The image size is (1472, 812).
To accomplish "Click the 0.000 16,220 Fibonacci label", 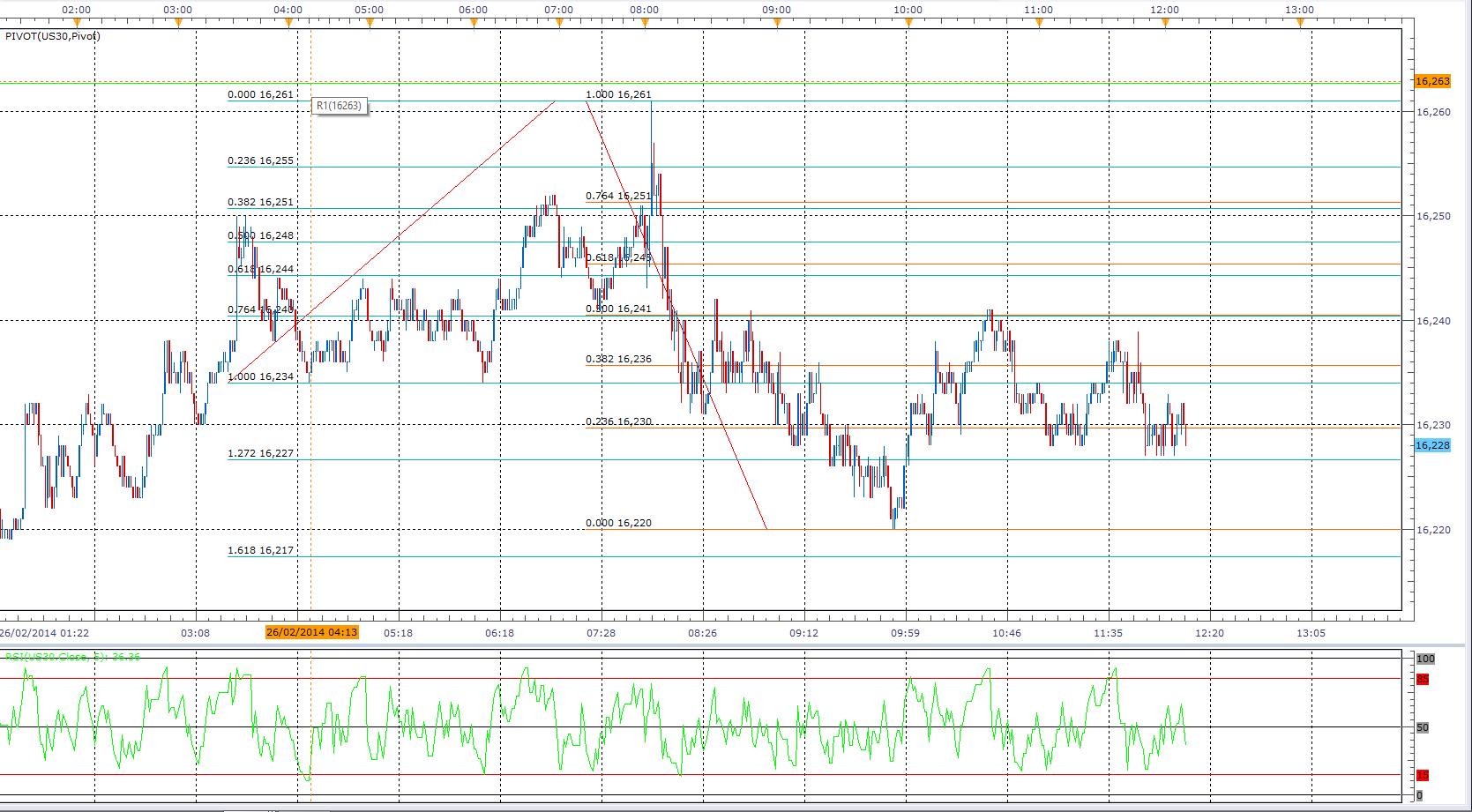I will 618,523.
